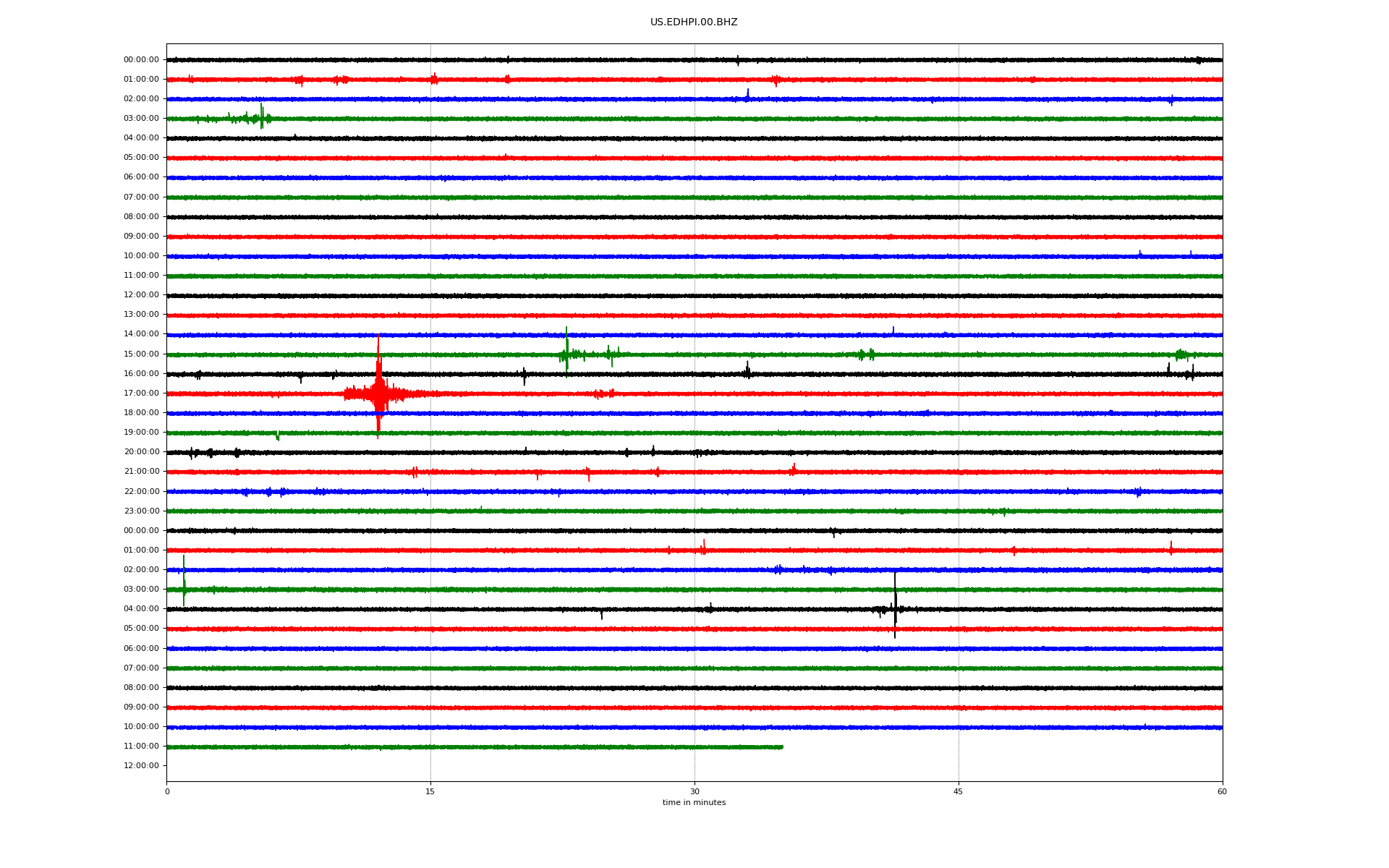Screen dimensions: 1389x868
Task: Click the green burst on the 15:00:00 trace
Action: [566, 353]
